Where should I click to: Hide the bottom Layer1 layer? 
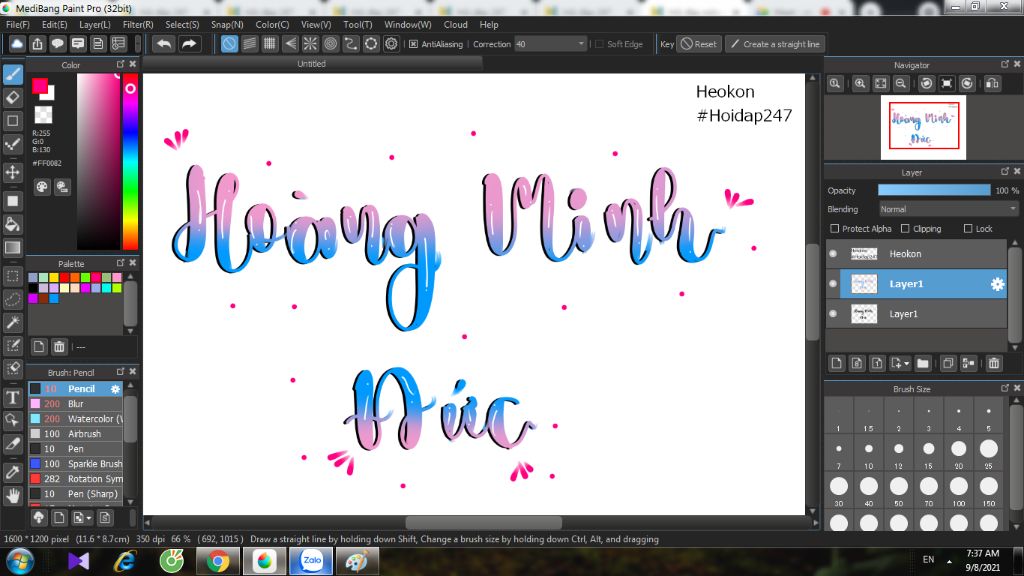[x=833, y=313]
